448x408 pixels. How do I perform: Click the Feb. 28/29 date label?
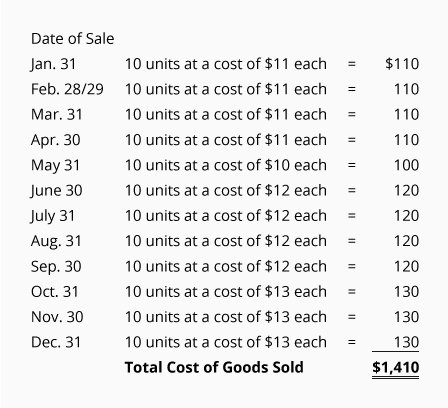coord(67,89)
